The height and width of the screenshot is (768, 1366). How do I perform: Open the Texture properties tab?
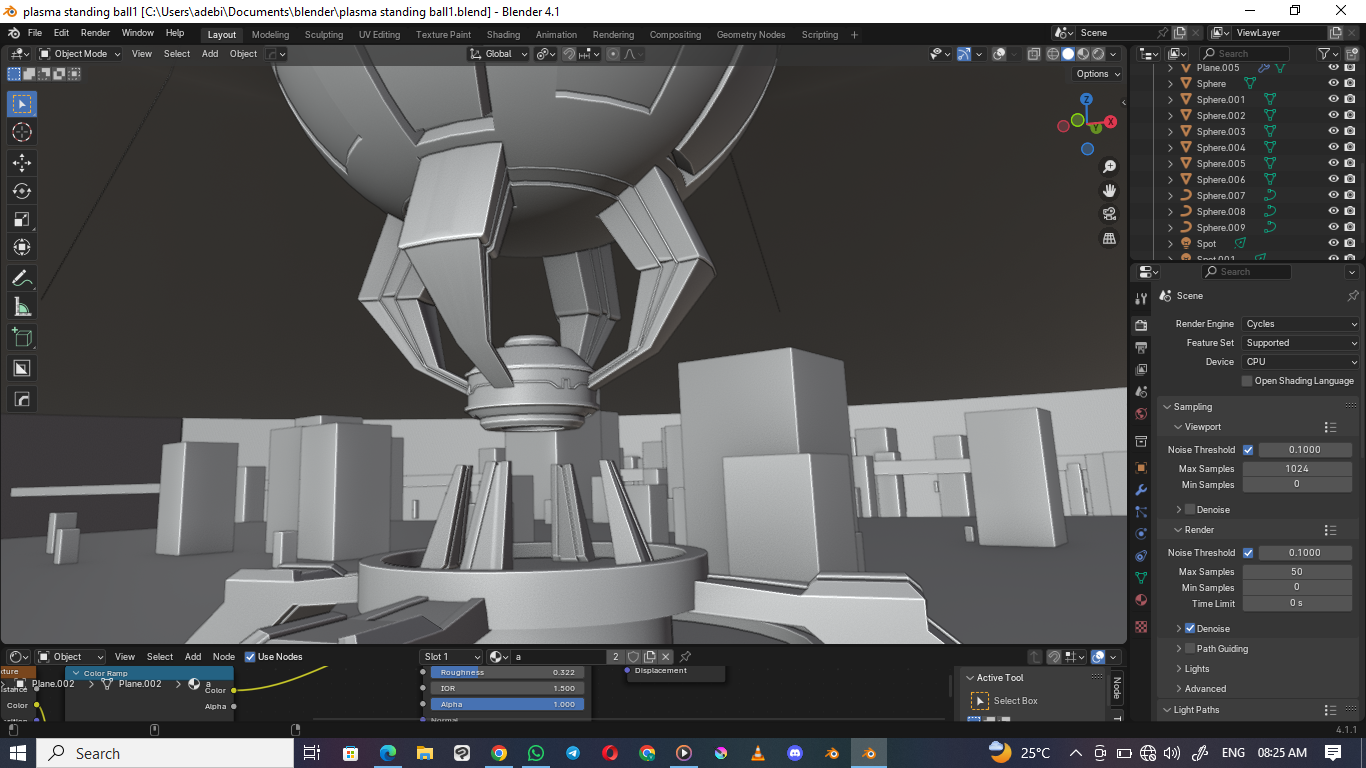click(1141, 627)
